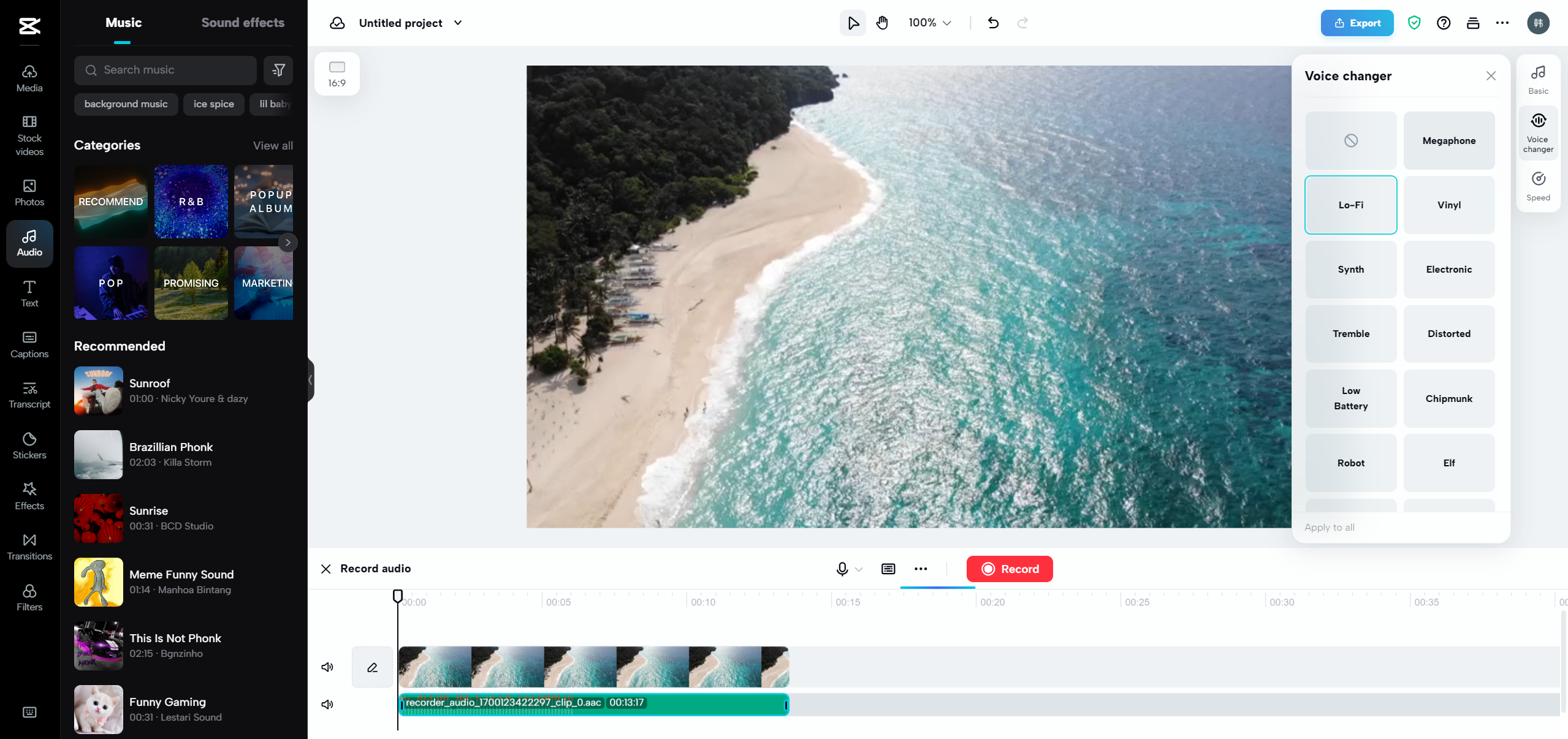Open View all music categories
The height and width of the screenshot is (739, 1568).
[x=273, y=145]
